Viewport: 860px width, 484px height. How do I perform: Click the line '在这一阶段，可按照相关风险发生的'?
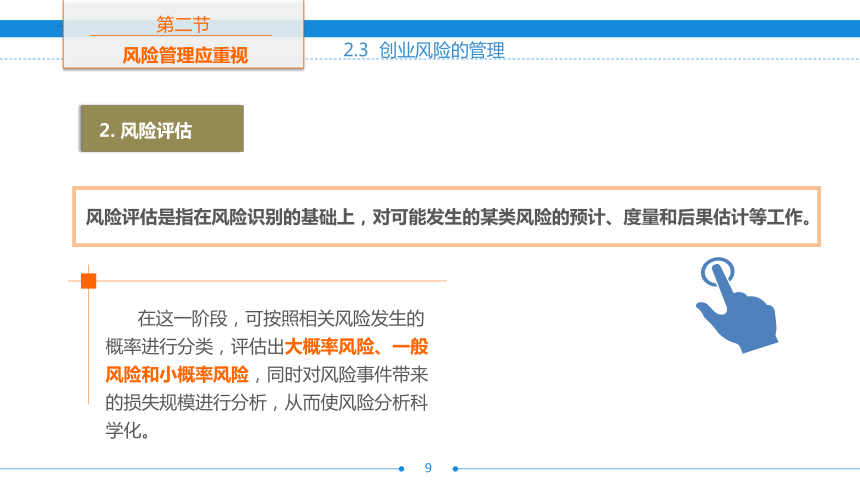coord(281,318)
